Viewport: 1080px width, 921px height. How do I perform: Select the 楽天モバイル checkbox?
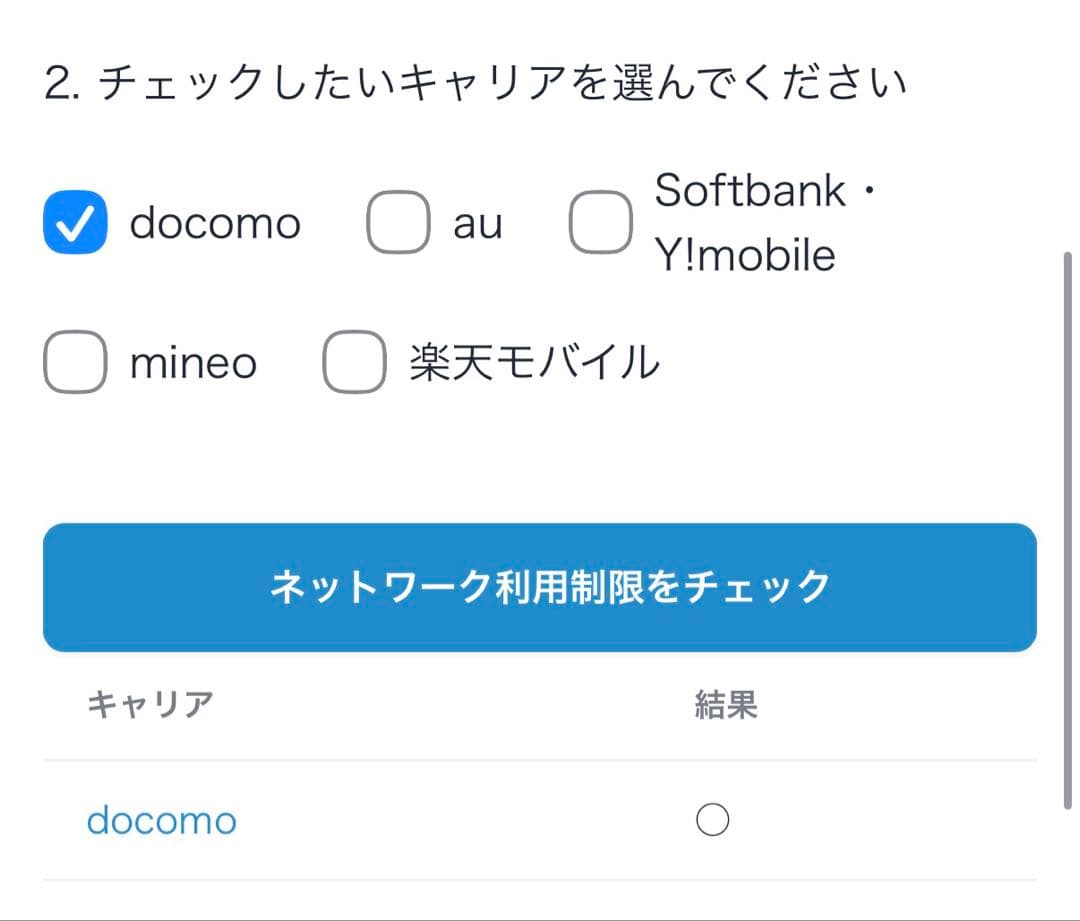pos(354,362)
